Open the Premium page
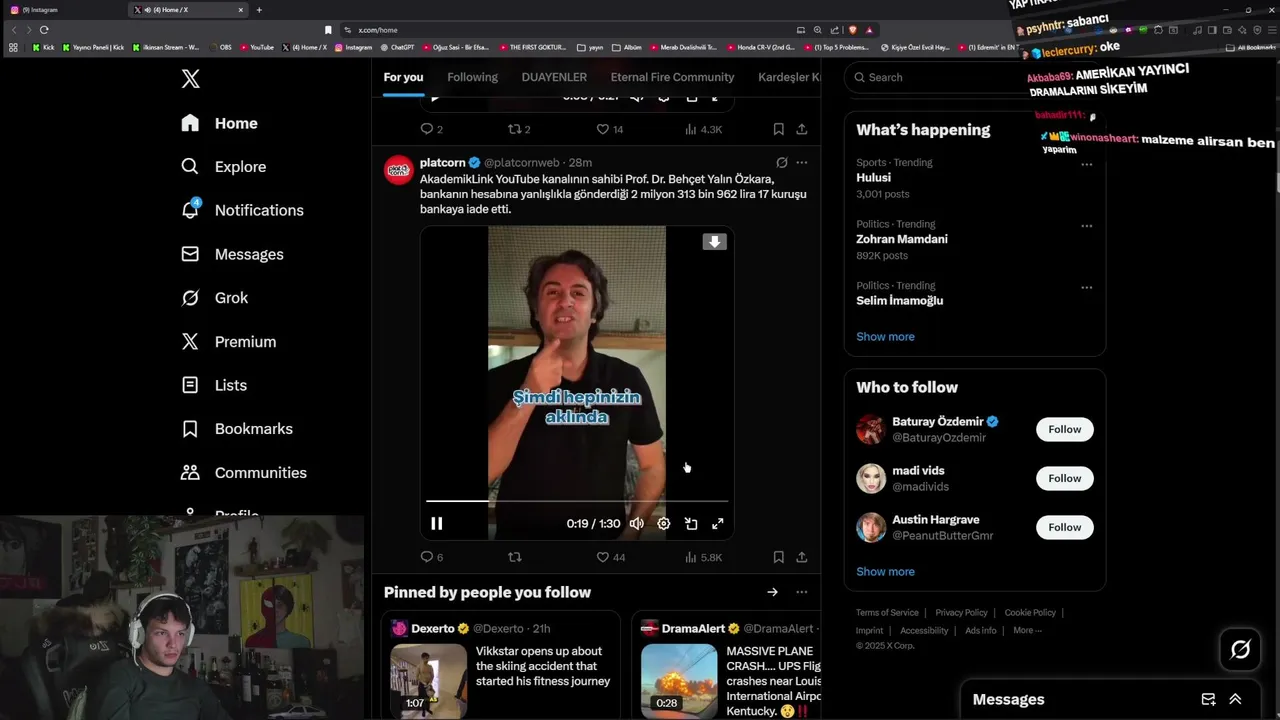Image resolution: width=1280 pixels, height=720 pixels. [x=228, y=342]
